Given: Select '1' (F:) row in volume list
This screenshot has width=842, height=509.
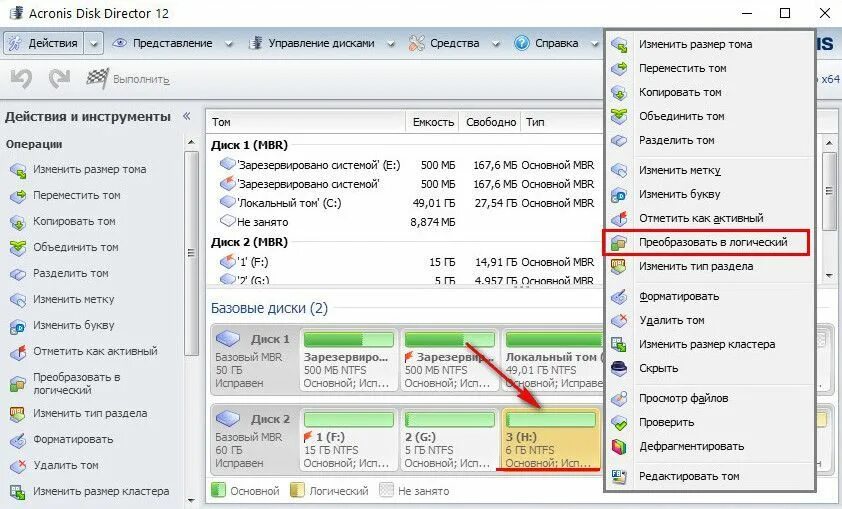Looking at the screenshot, I should point(406,263).
